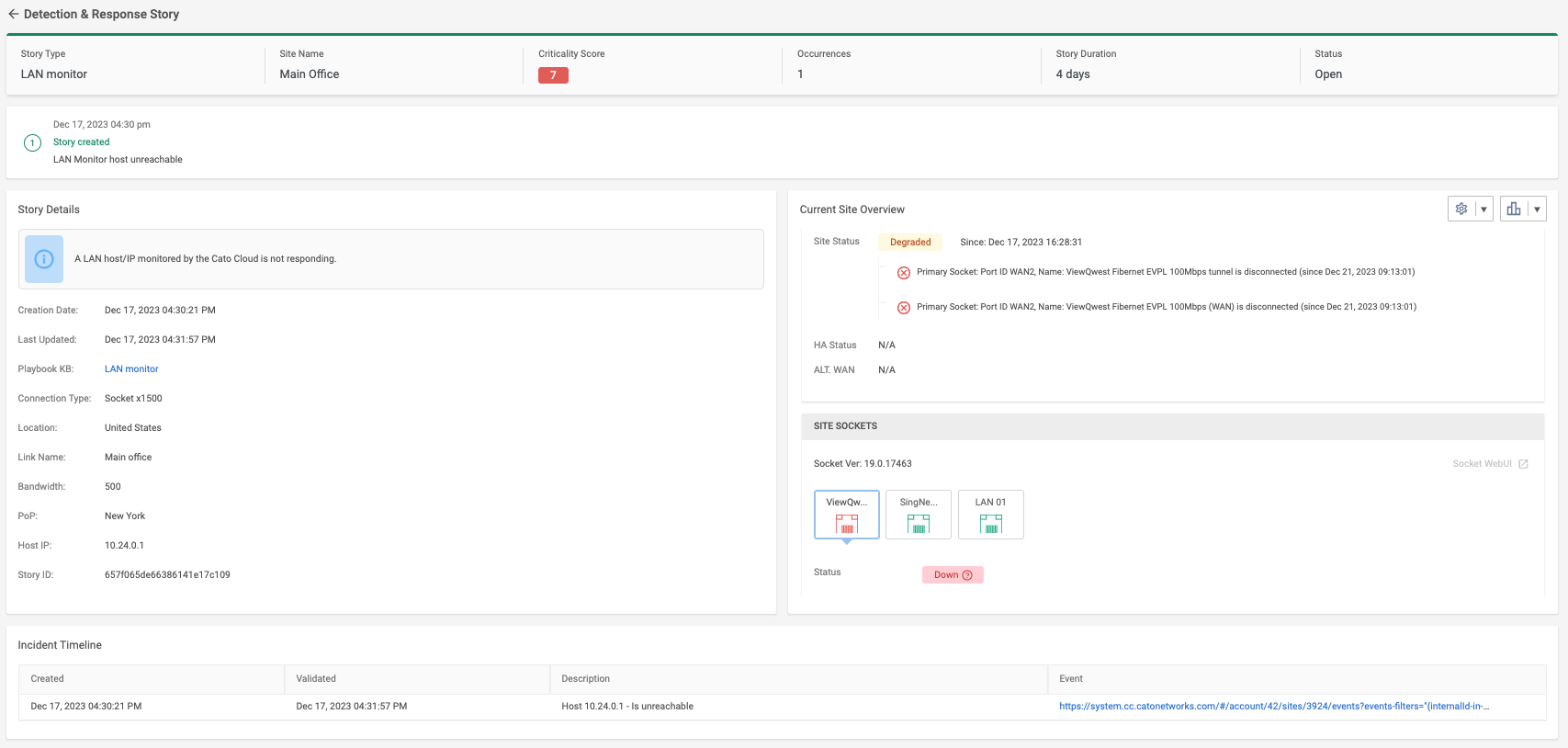
Task: Open the LAN monitor playbook link
Action: (x=131, y=369)
